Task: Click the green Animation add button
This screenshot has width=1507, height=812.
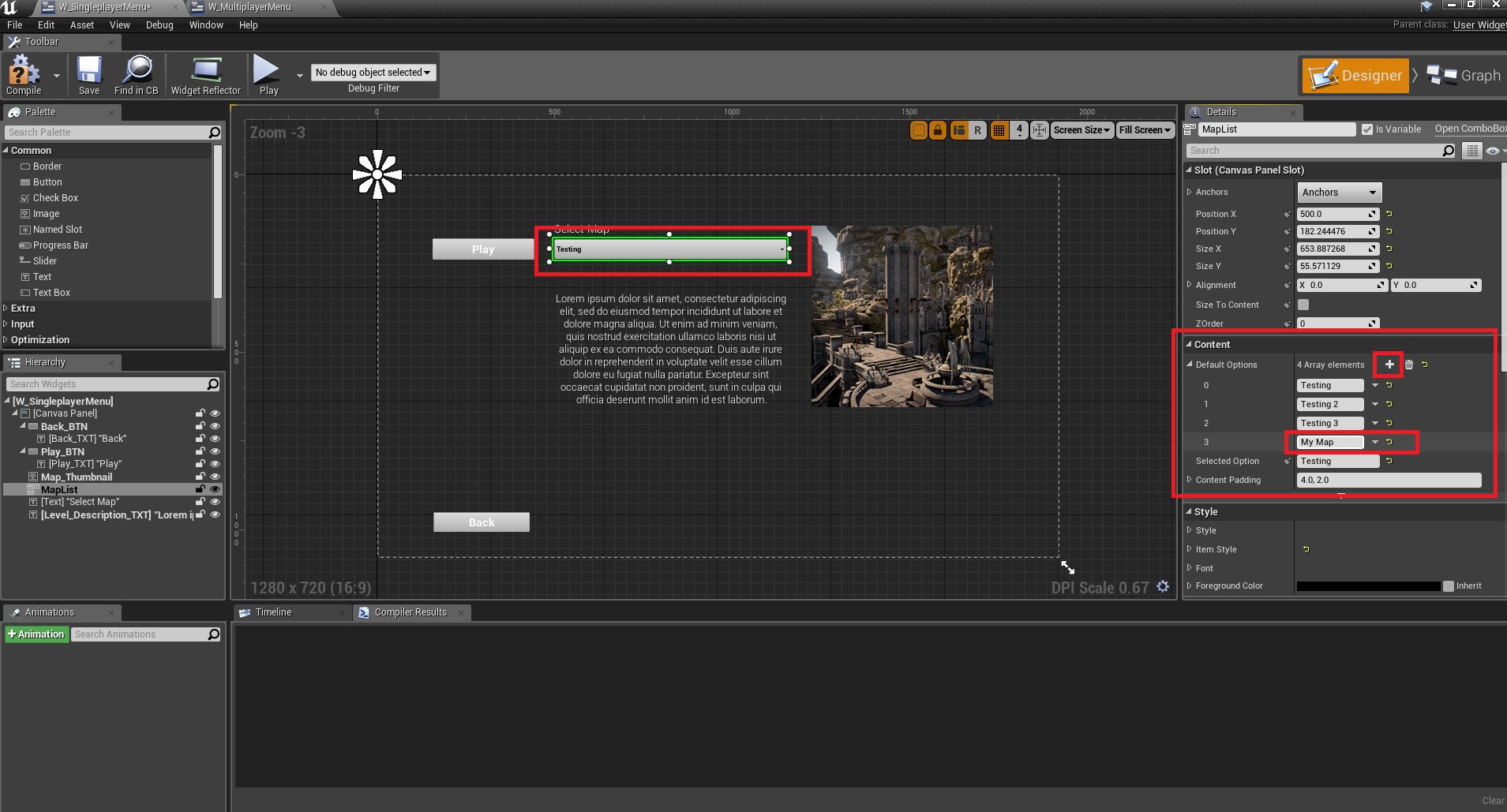Action: tap(36, 634)
